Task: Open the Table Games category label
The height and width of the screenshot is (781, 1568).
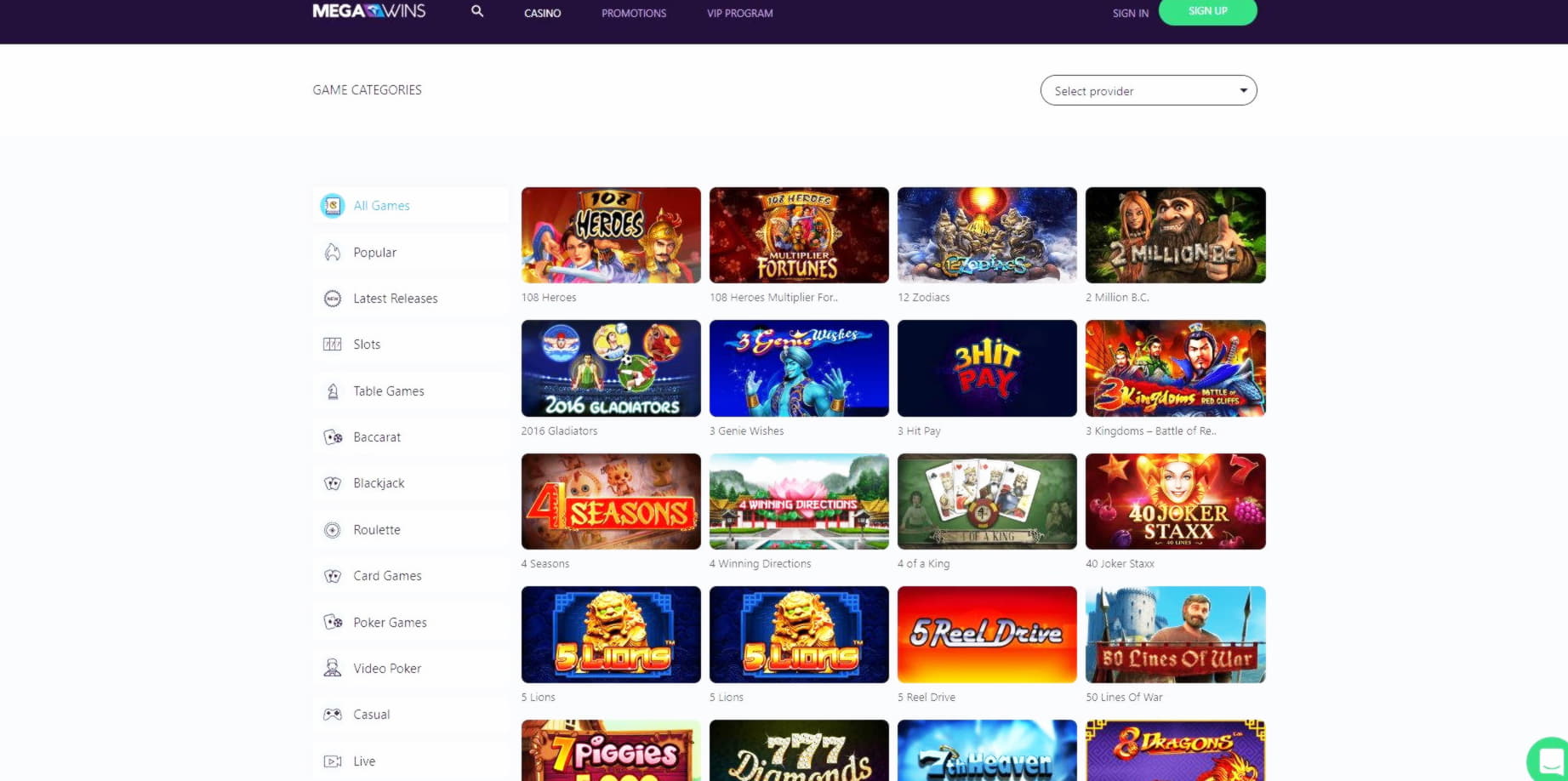Action: point(389,390)
